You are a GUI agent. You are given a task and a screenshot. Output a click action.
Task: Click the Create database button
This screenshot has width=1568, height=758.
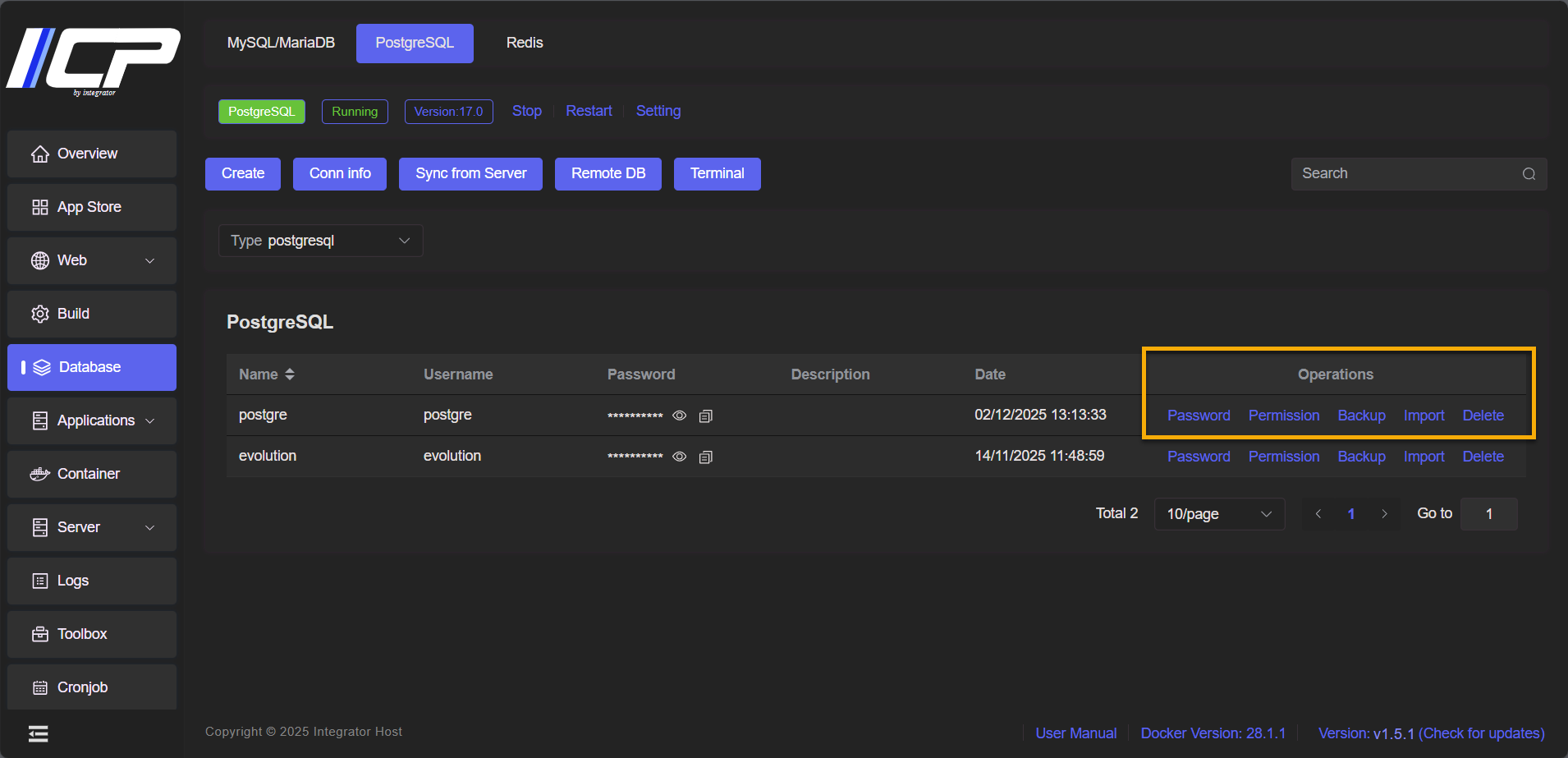(x=243, y=174)
